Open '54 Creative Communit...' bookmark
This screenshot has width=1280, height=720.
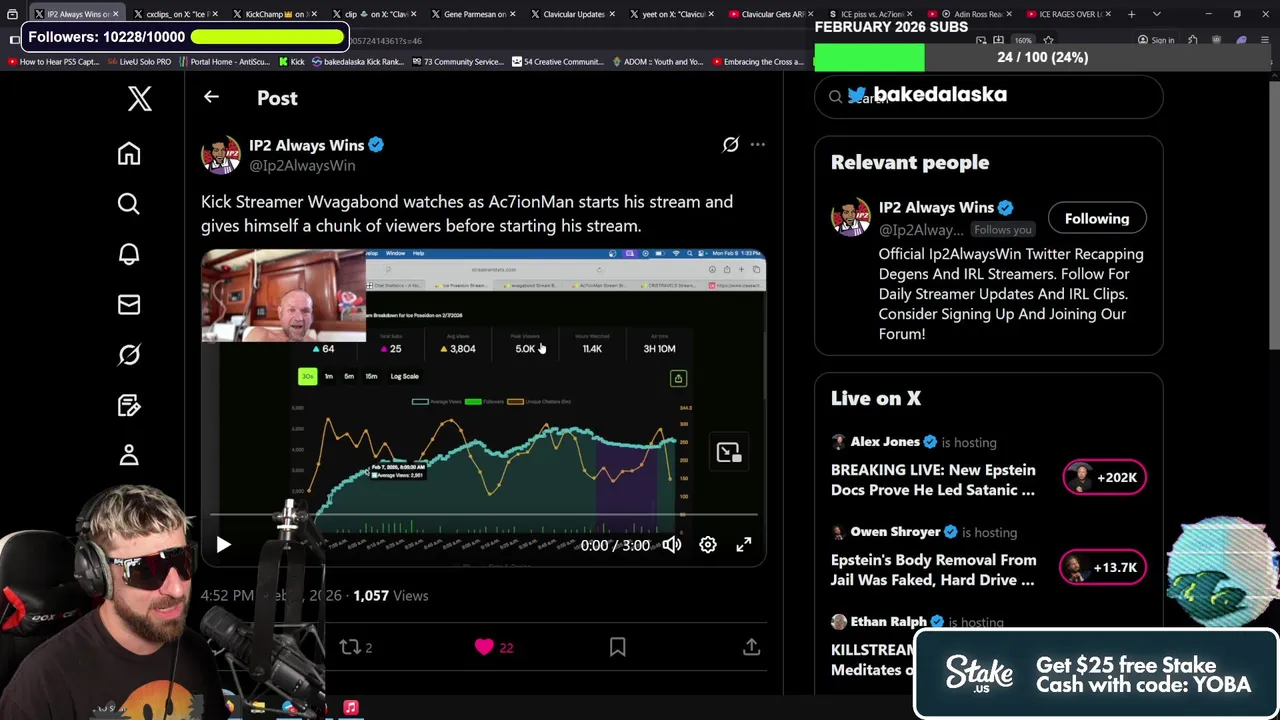click(x=557, y=62)
